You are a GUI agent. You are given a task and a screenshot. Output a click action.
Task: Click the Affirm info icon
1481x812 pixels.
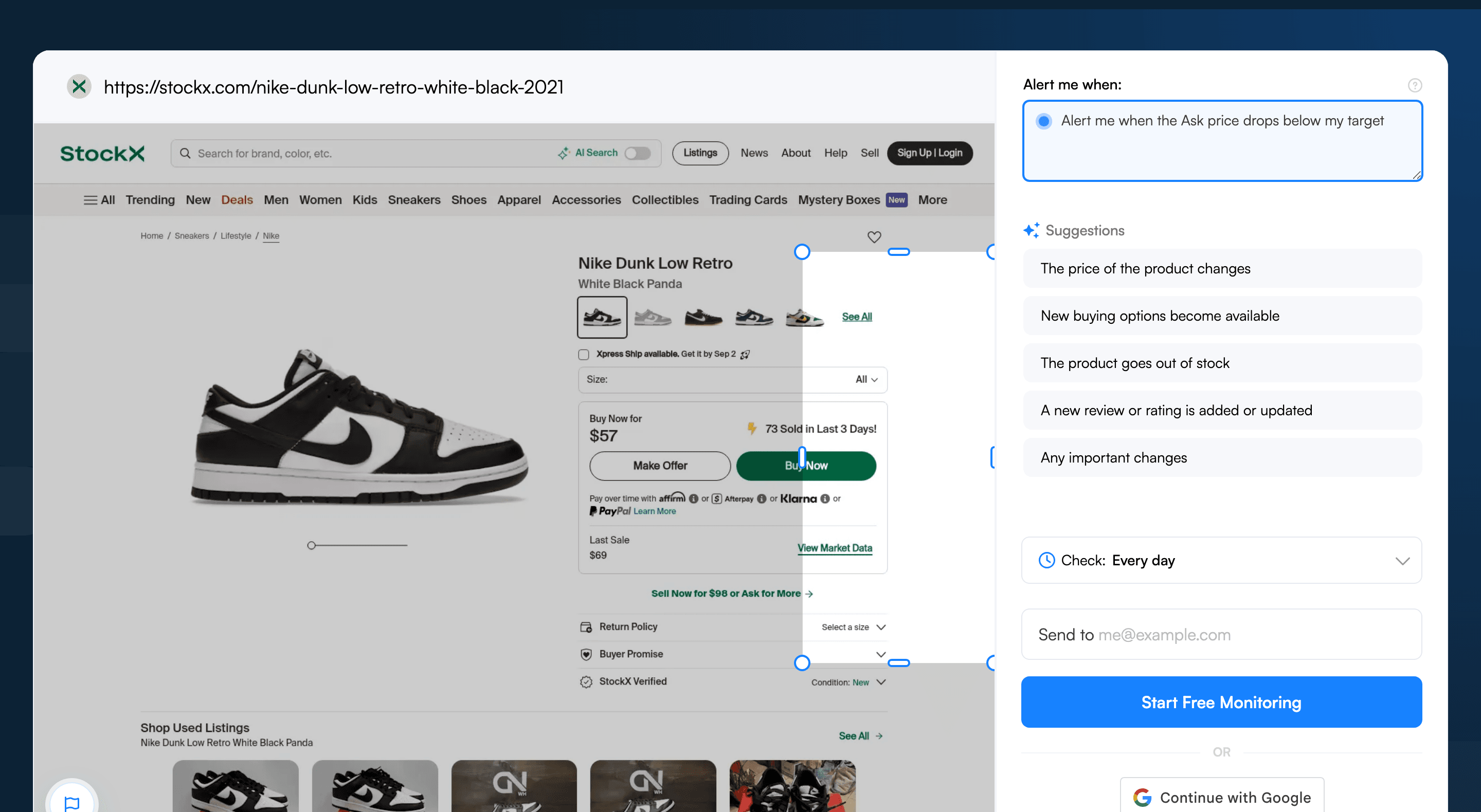point(693,499)
